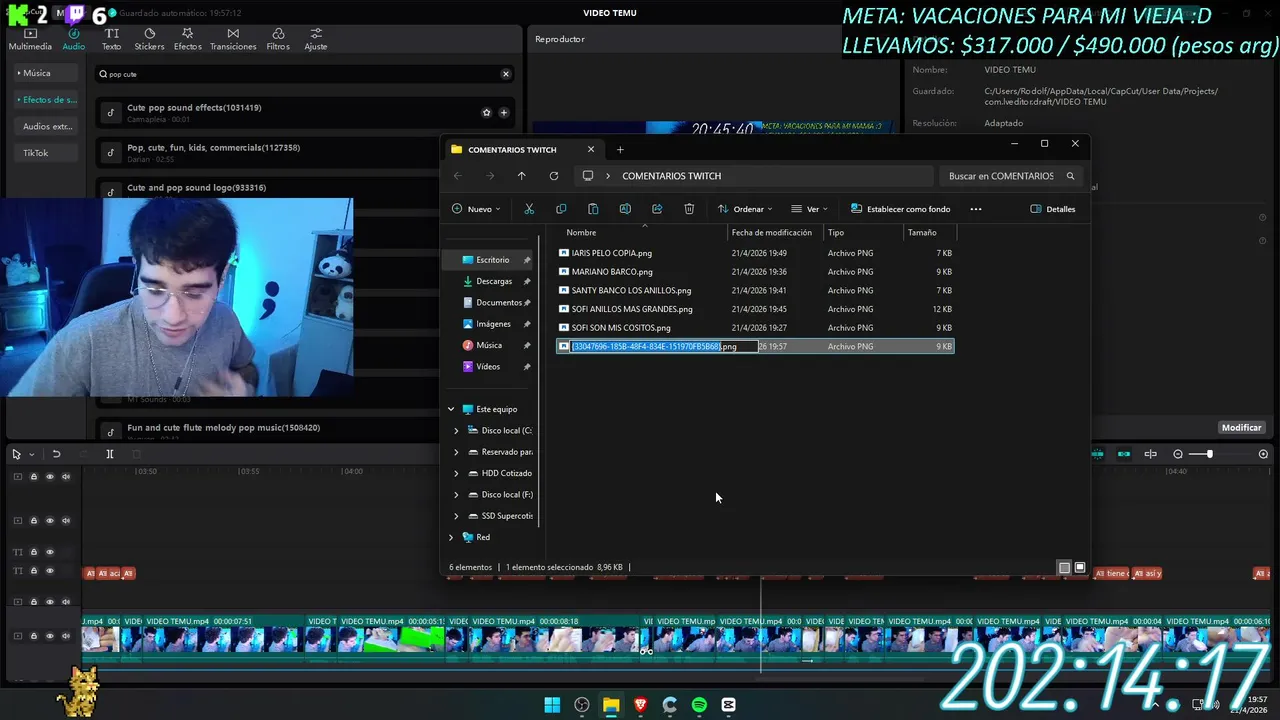This screenshot has width=1280, height=720.
Task: Open the Multimedia tab in CapCut
Action: click(30, 40)
